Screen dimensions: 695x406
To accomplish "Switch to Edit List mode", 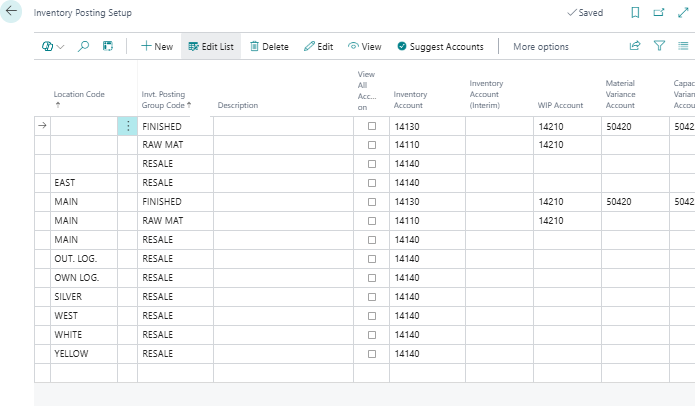I will [210, 47].
